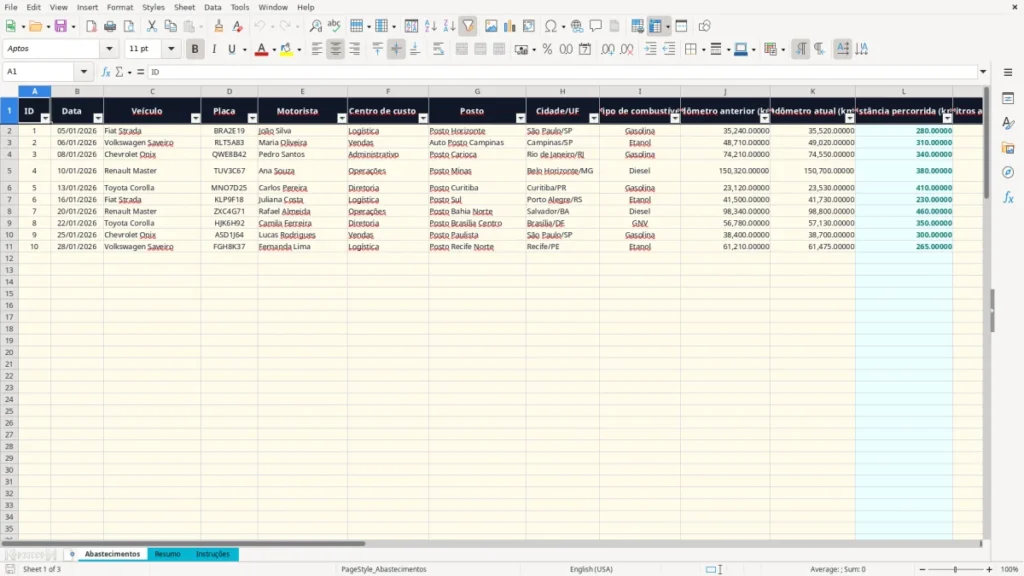Switch to the Instruções sheet tab
This screenshot has height=576, width=1024.
213,554
